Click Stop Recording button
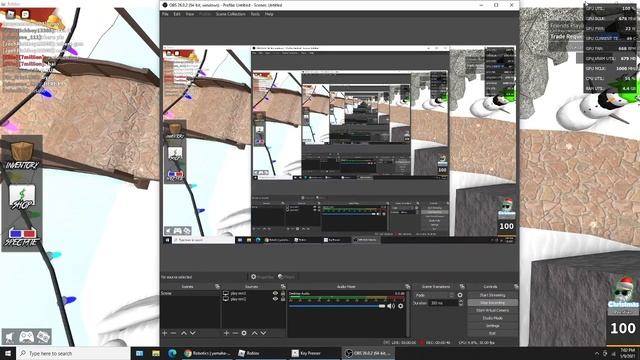This screenshot has width=640, height=360. point(493,303)
